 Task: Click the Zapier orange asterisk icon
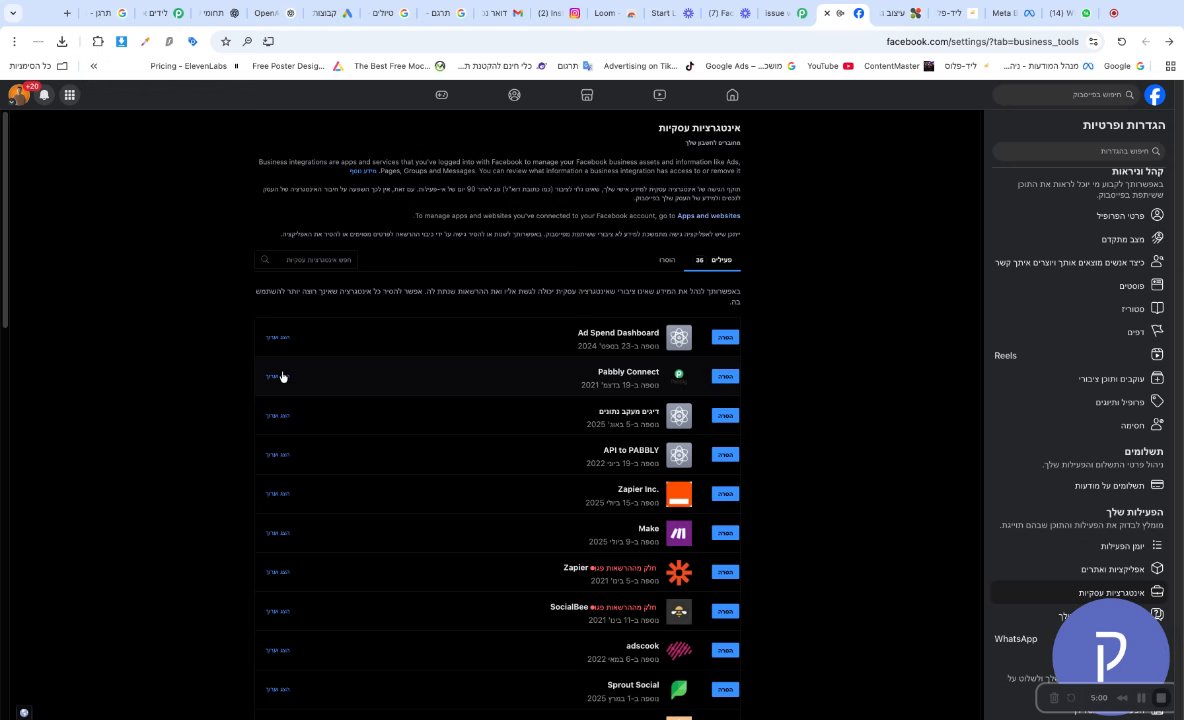[679, 572]
